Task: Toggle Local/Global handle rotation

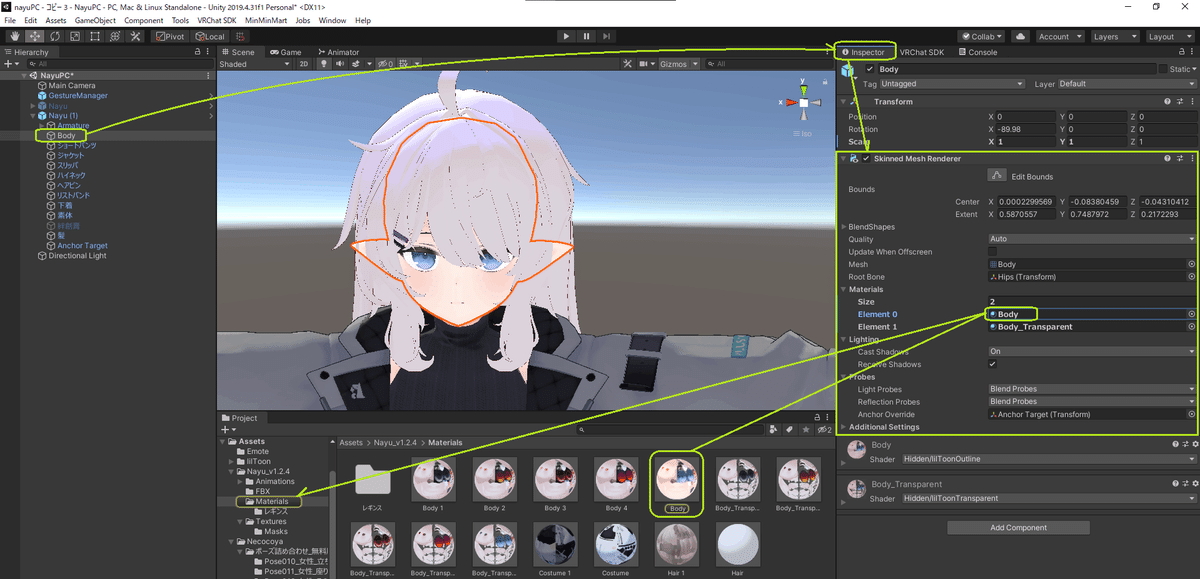Action: tap(211, 36)
